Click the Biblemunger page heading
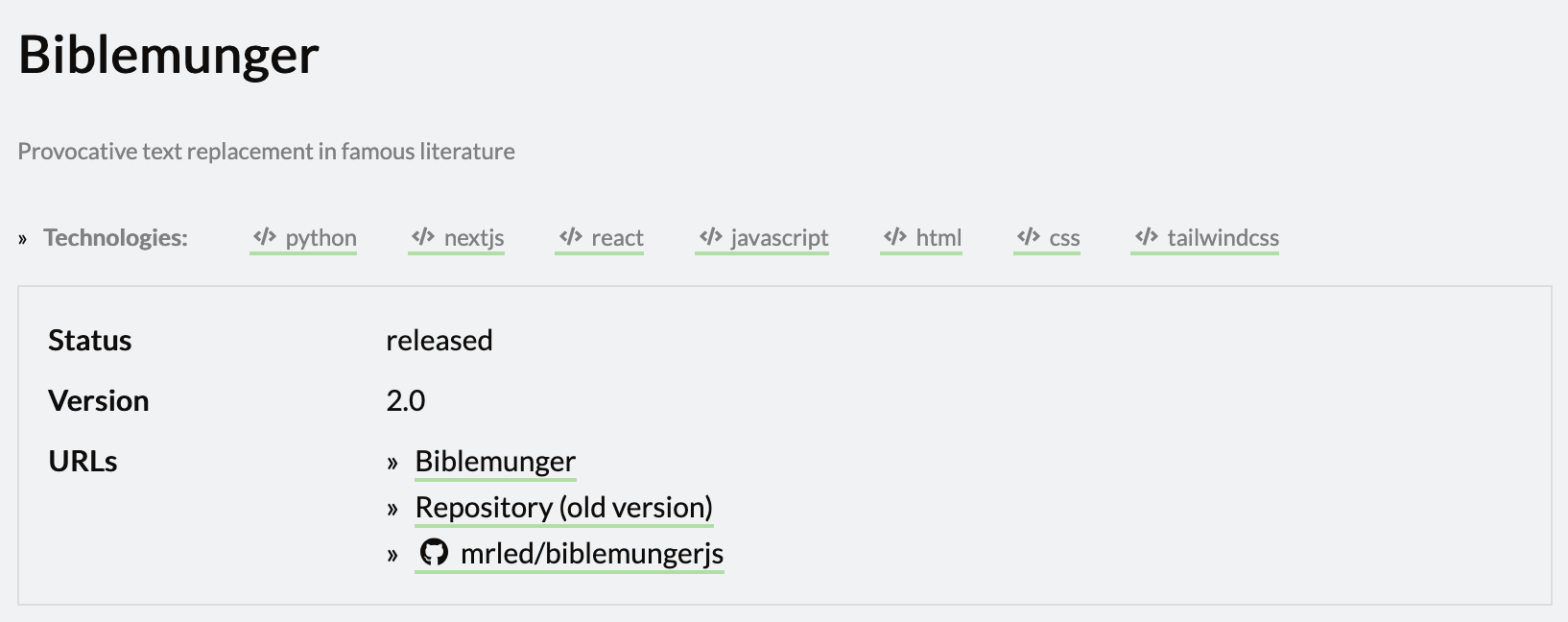Viewport: 1568px width, 622px height. (x=169, y=55)
